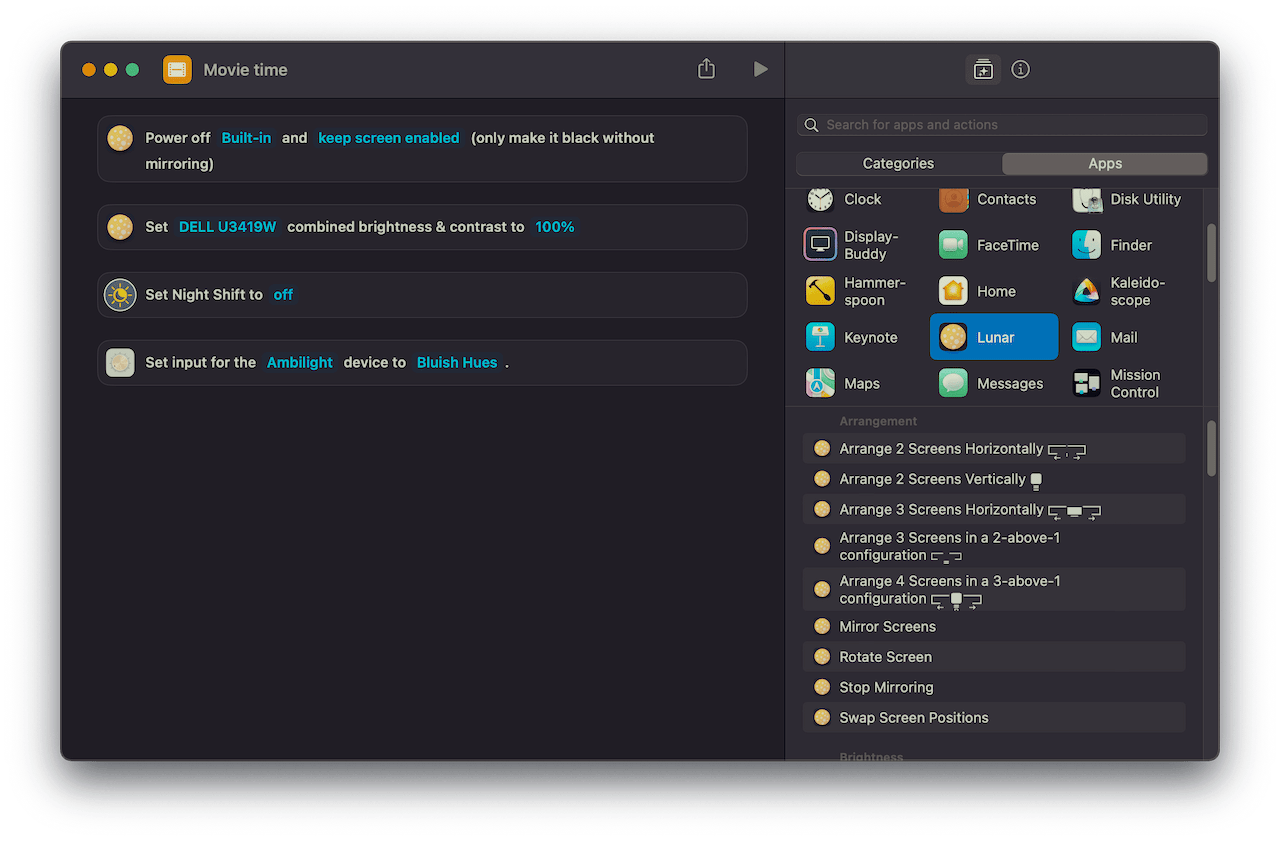Add Arrange 2 Screens Horizontally action

(994, 449)
